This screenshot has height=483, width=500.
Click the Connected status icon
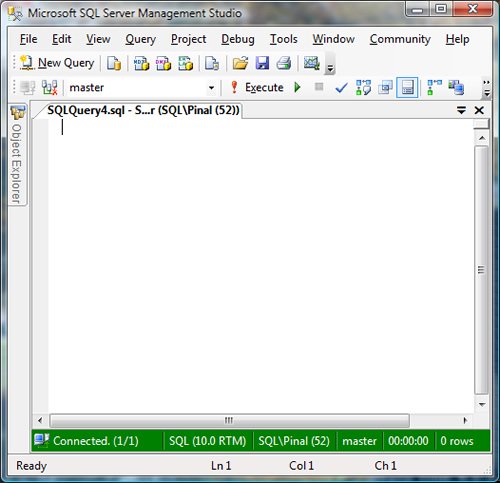[x=42, y=440]
